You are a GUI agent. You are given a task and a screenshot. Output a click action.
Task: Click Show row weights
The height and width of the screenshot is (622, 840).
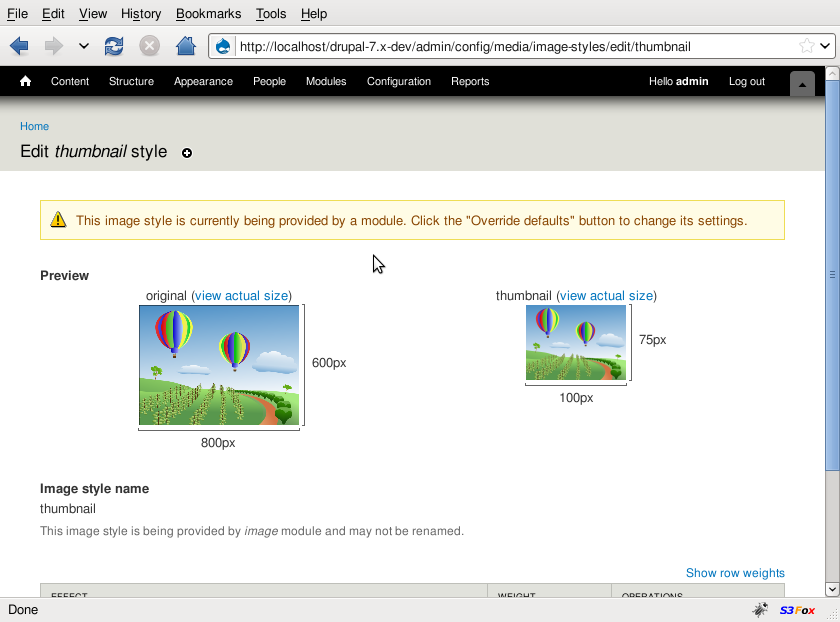[x=735, y=573]
